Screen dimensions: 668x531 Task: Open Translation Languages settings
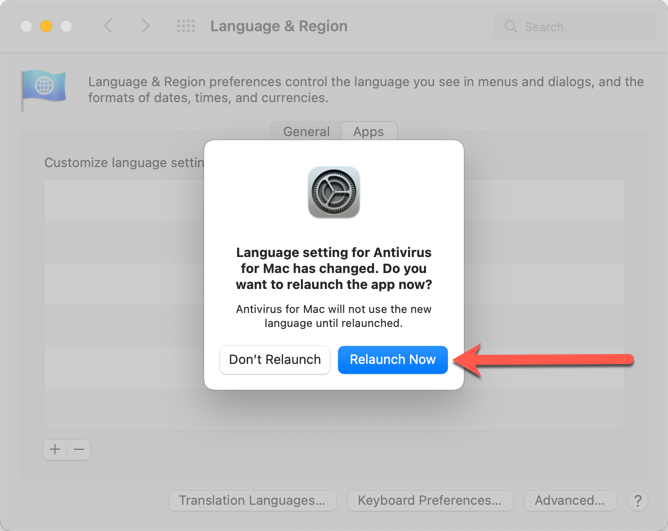tap(252, 500)
